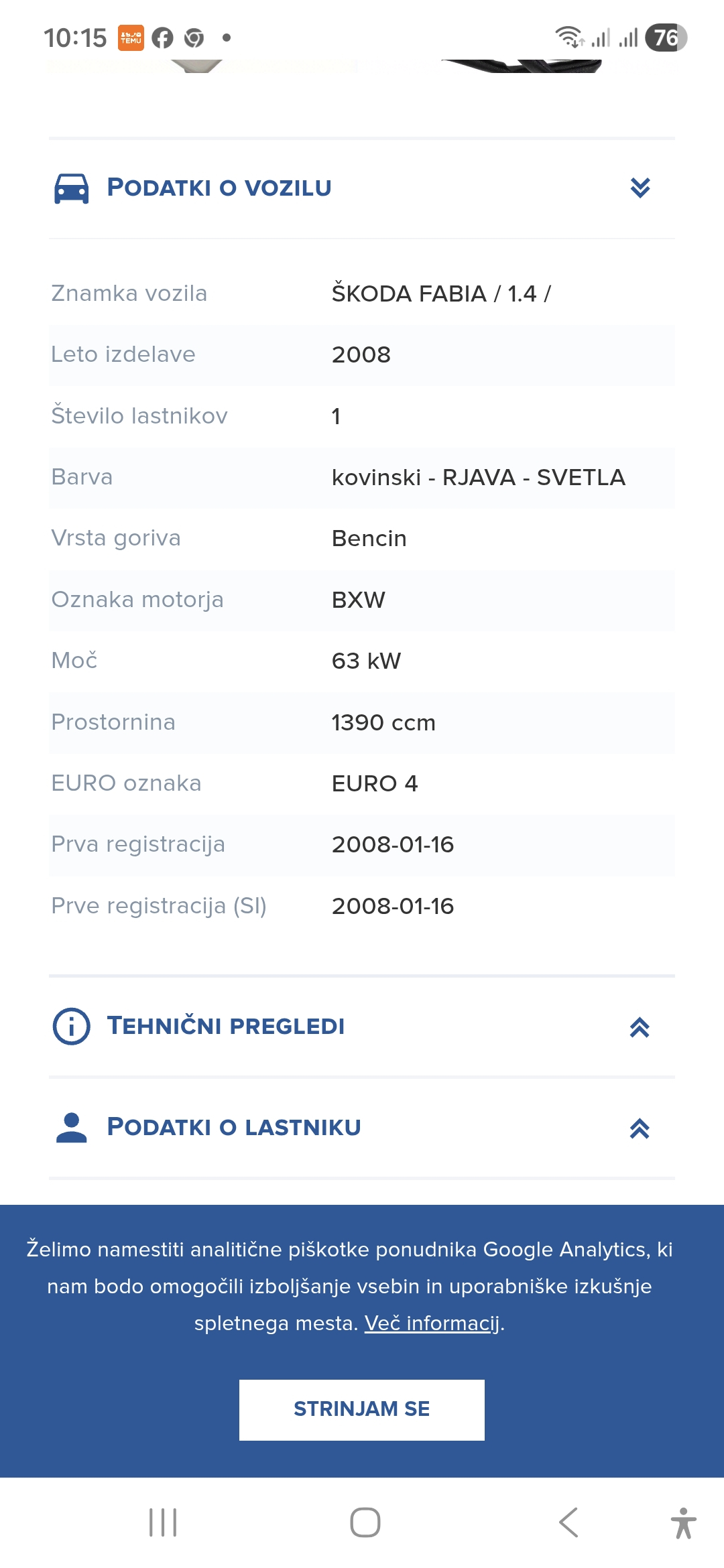The height and width of the screenshot is (1568, 724).
Task: Tap the ŠKODA FABIA vehicle make value
Action: pyautogui.click(x=441, y=293)
